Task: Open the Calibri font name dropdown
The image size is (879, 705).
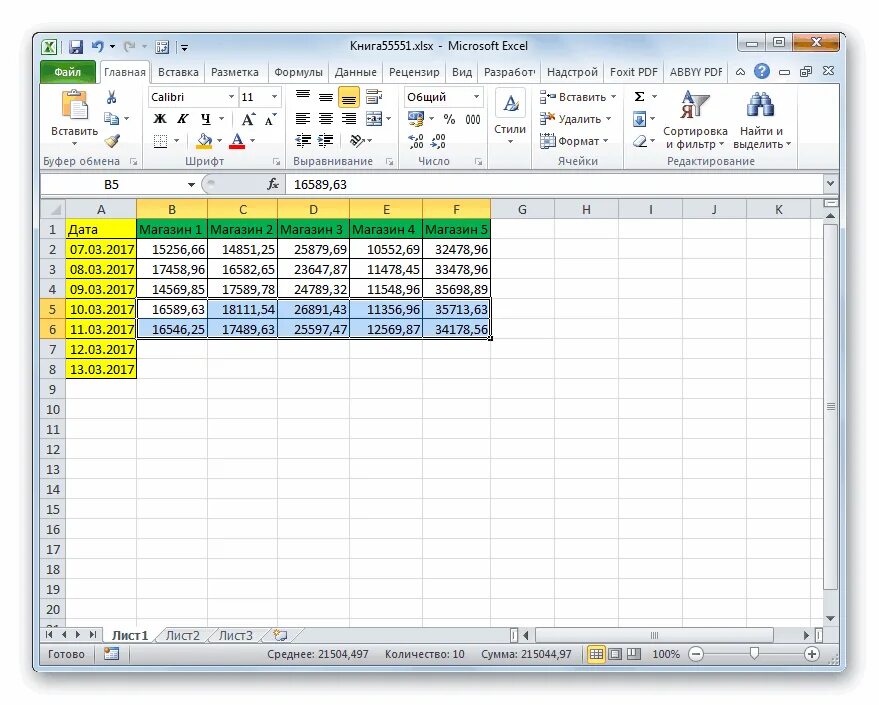Action: pos(231,97)
